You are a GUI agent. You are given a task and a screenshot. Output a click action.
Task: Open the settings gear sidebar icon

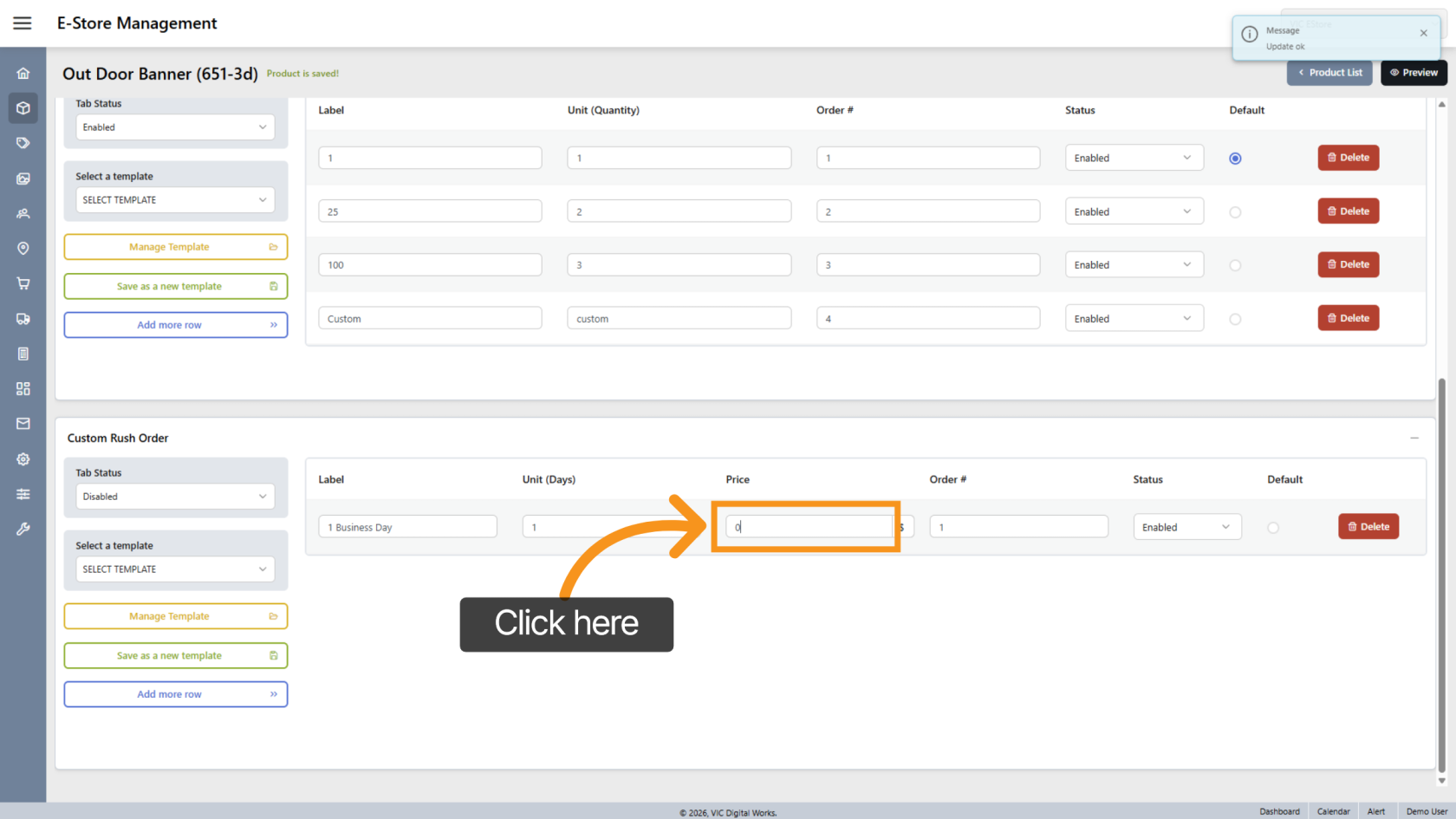[23, 459]
